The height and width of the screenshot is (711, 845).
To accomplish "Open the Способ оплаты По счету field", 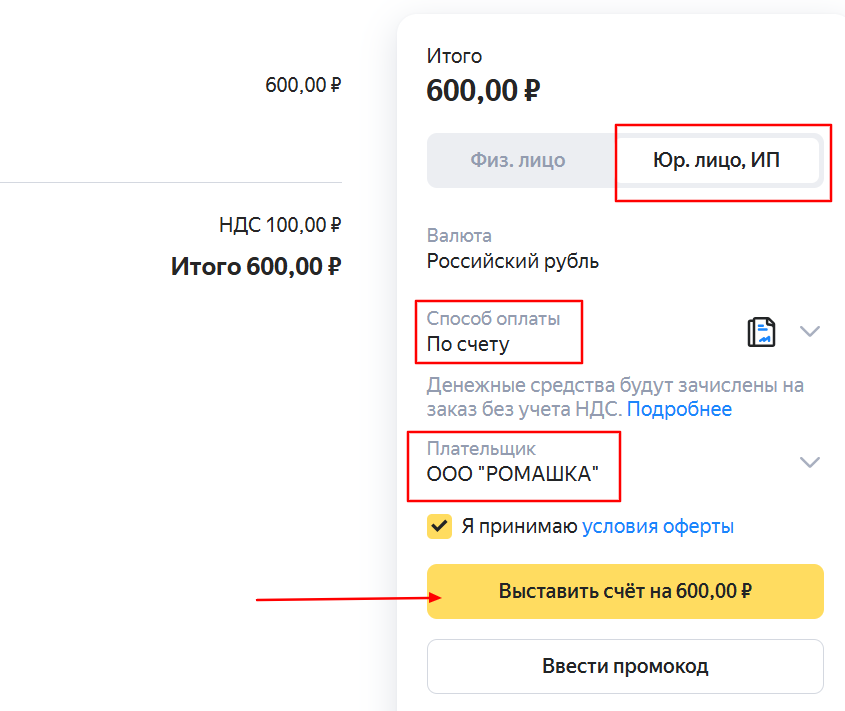I will pos(468,344).
